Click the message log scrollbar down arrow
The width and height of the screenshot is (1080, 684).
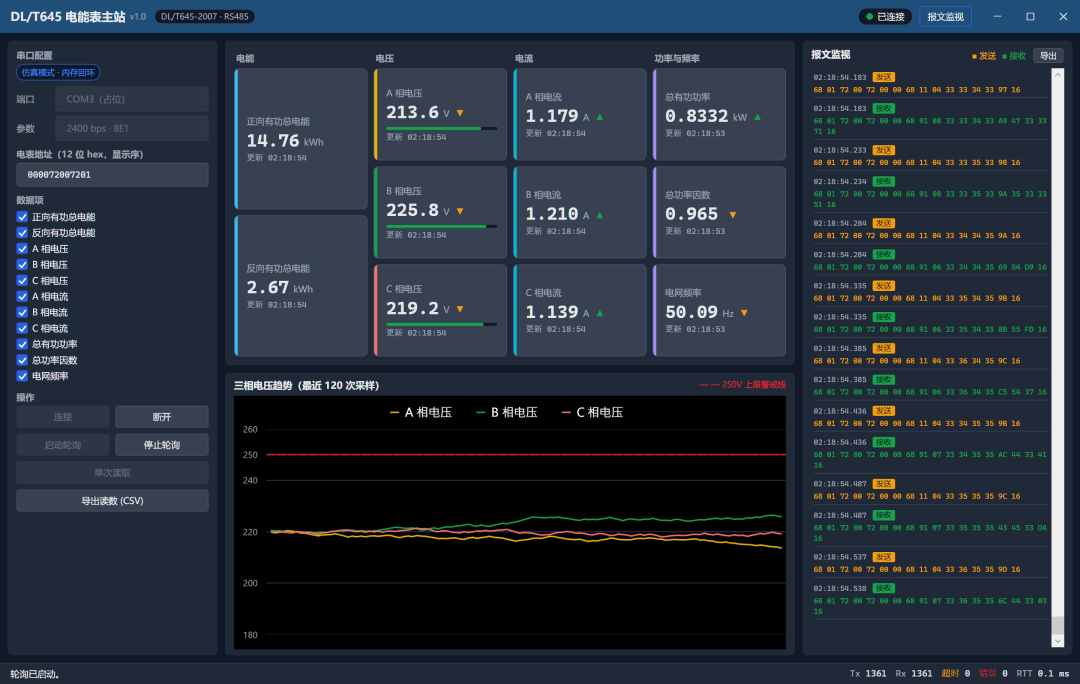[x=1058, y=641]
